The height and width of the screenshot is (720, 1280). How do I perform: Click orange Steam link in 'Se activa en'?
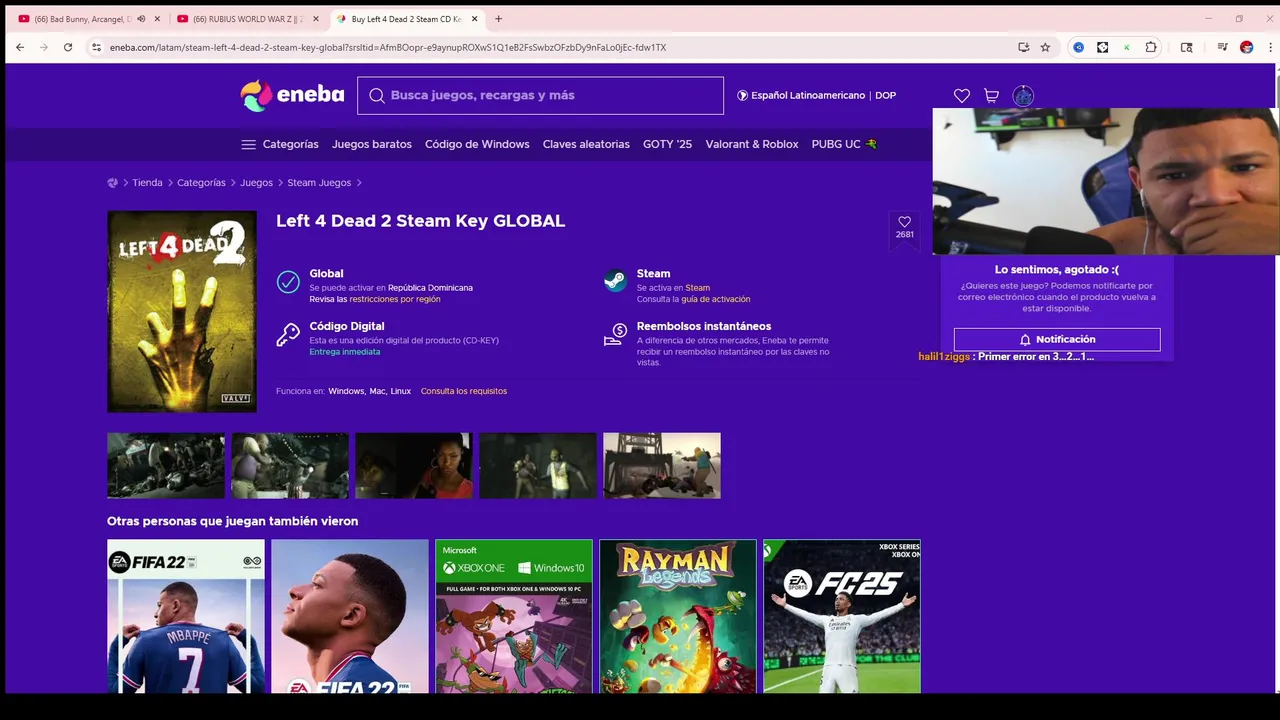698,288
